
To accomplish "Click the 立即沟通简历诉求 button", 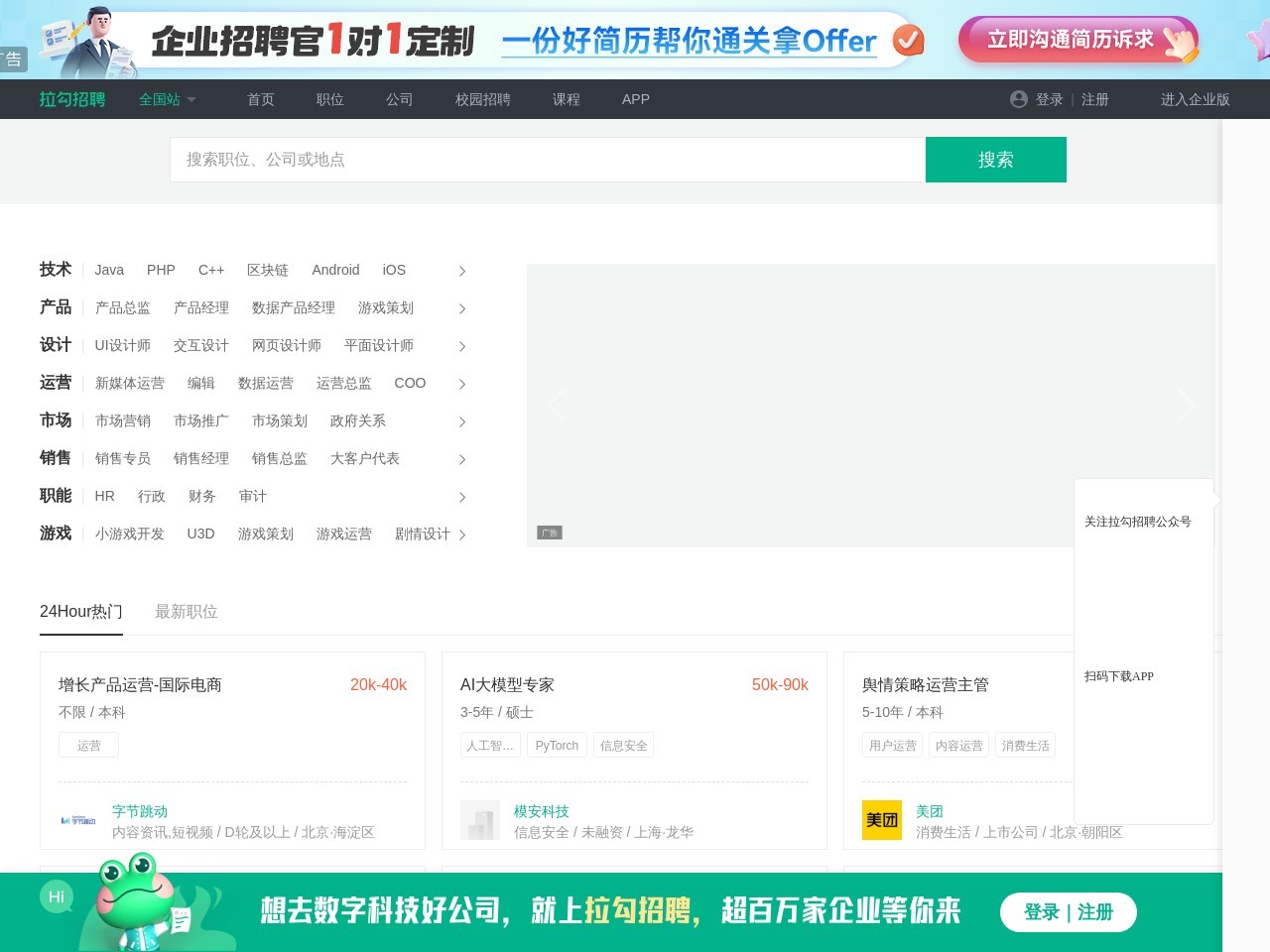I will (1078, 41).
